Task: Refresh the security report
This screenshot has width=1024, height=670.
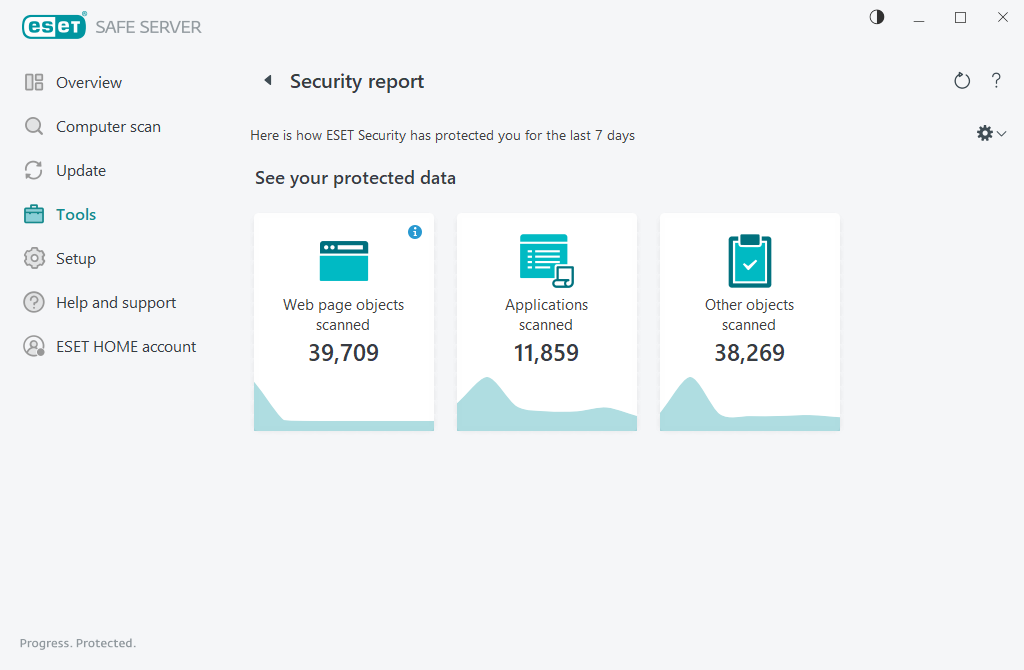Action: click(x=962, y=80)
